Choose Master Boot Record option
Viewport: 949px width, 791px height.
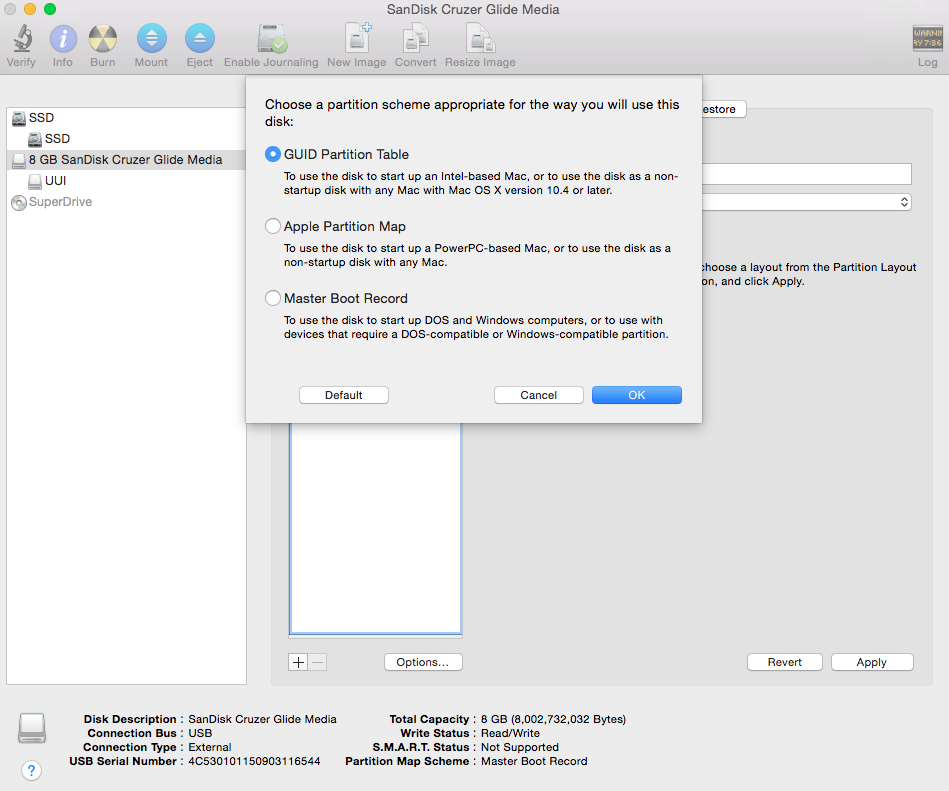273,298
